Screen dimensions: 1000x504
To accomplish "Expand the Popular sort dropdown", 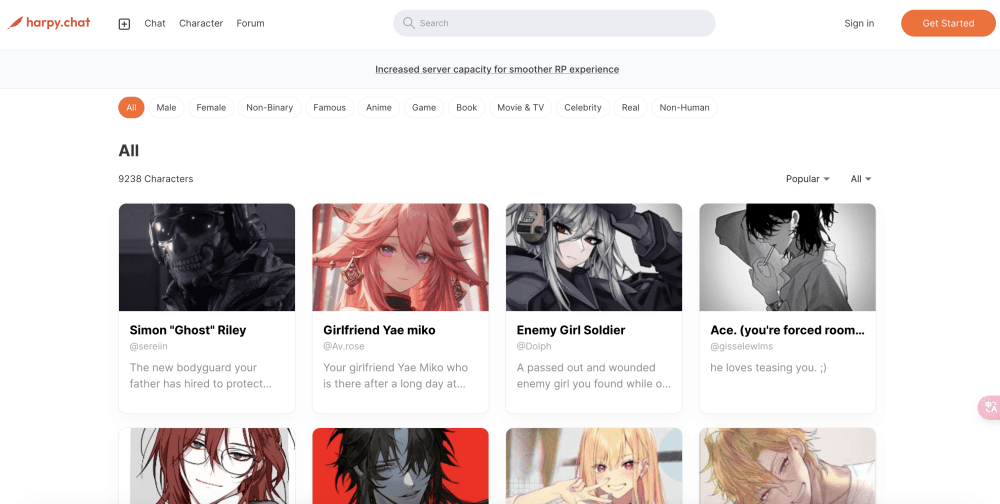I will (x=808, y=179).
